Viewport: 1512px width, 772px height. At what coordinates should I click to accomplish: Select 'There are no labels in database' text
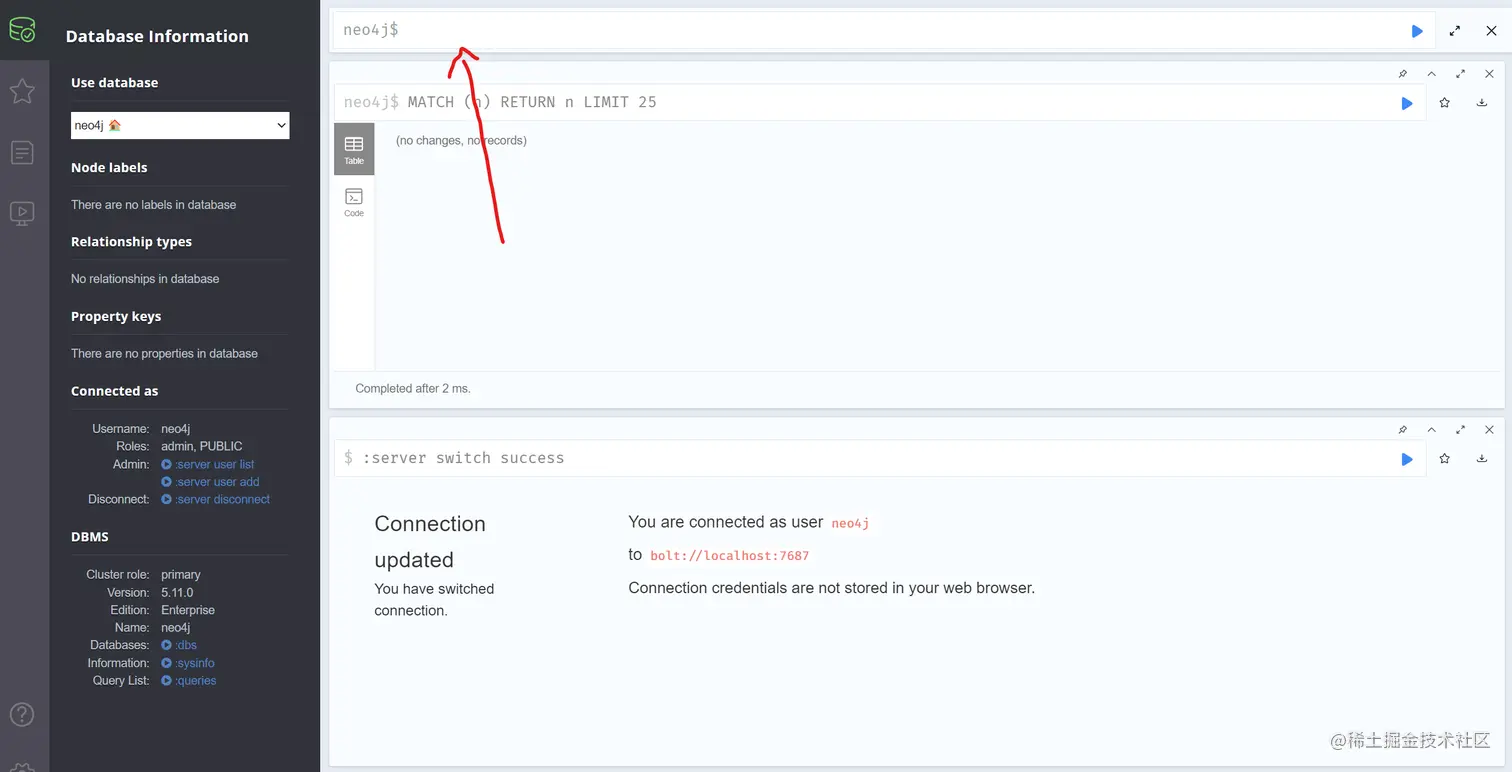coord(154,205)
